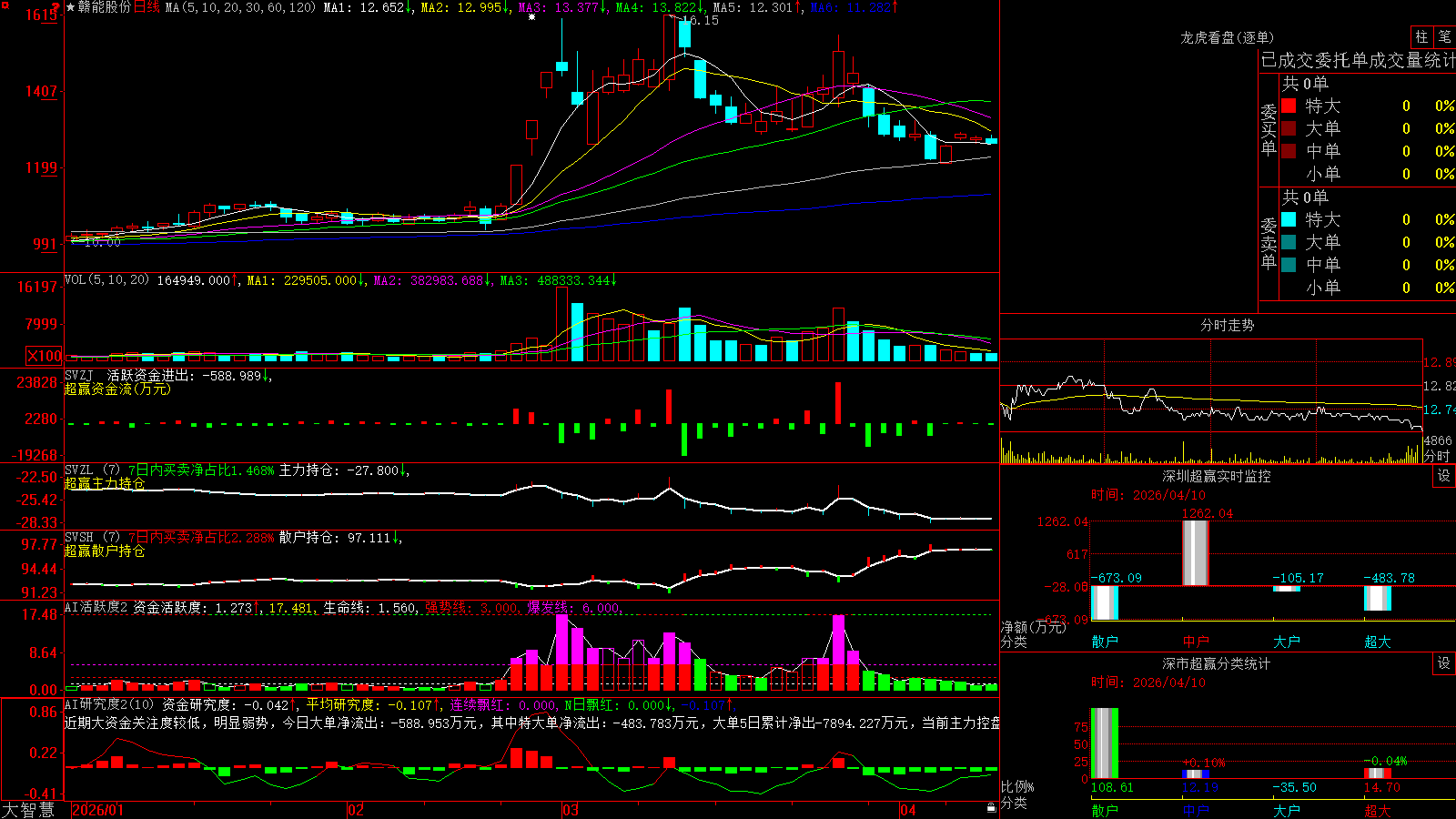The image size is (1456, 819).
Task: Click the 散户 ratio bar valued 108.61
Action: pyautogui.click(x=1105, y=743)
